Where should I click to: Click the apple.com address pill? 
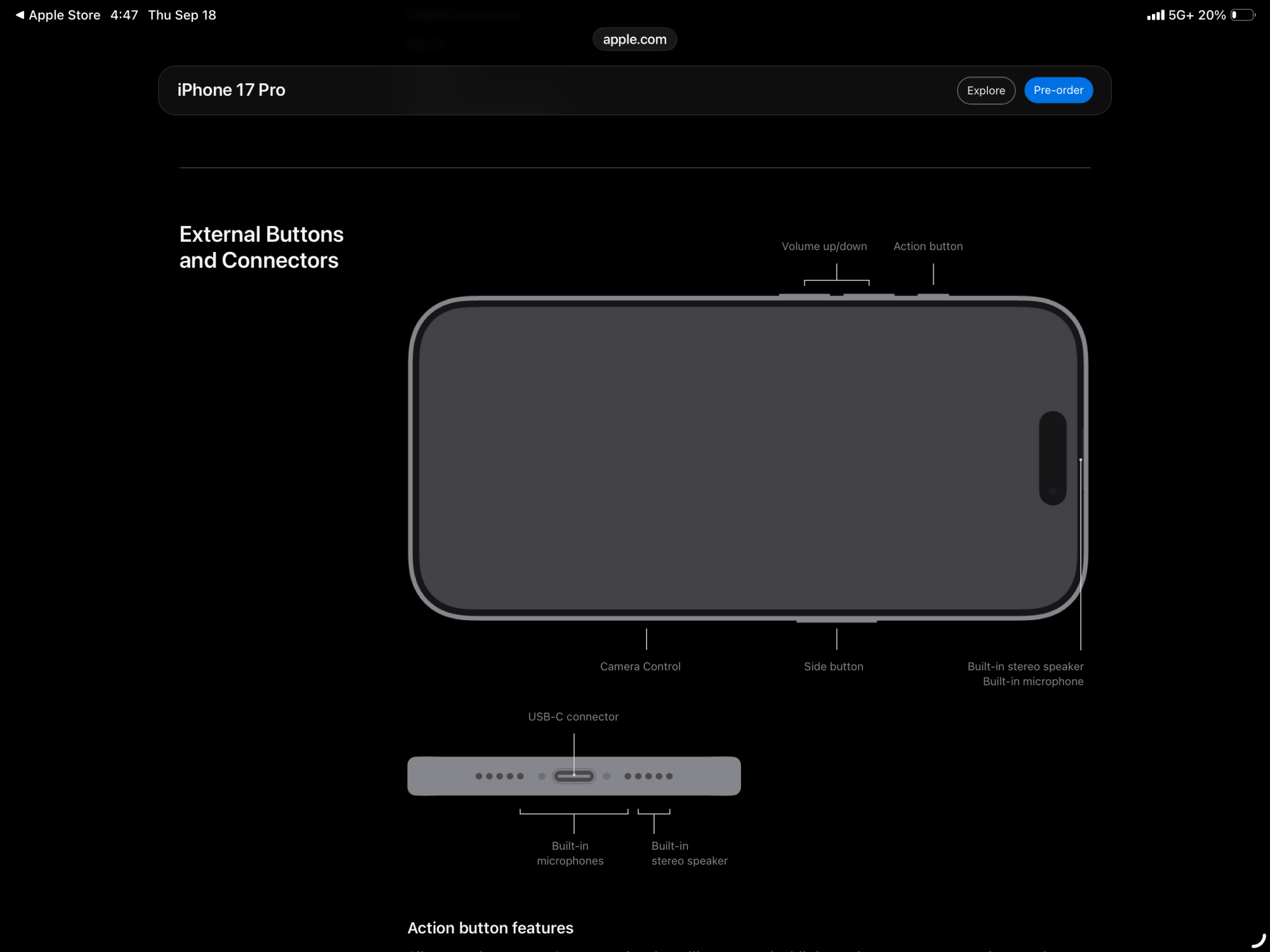[x=634, y=39]
